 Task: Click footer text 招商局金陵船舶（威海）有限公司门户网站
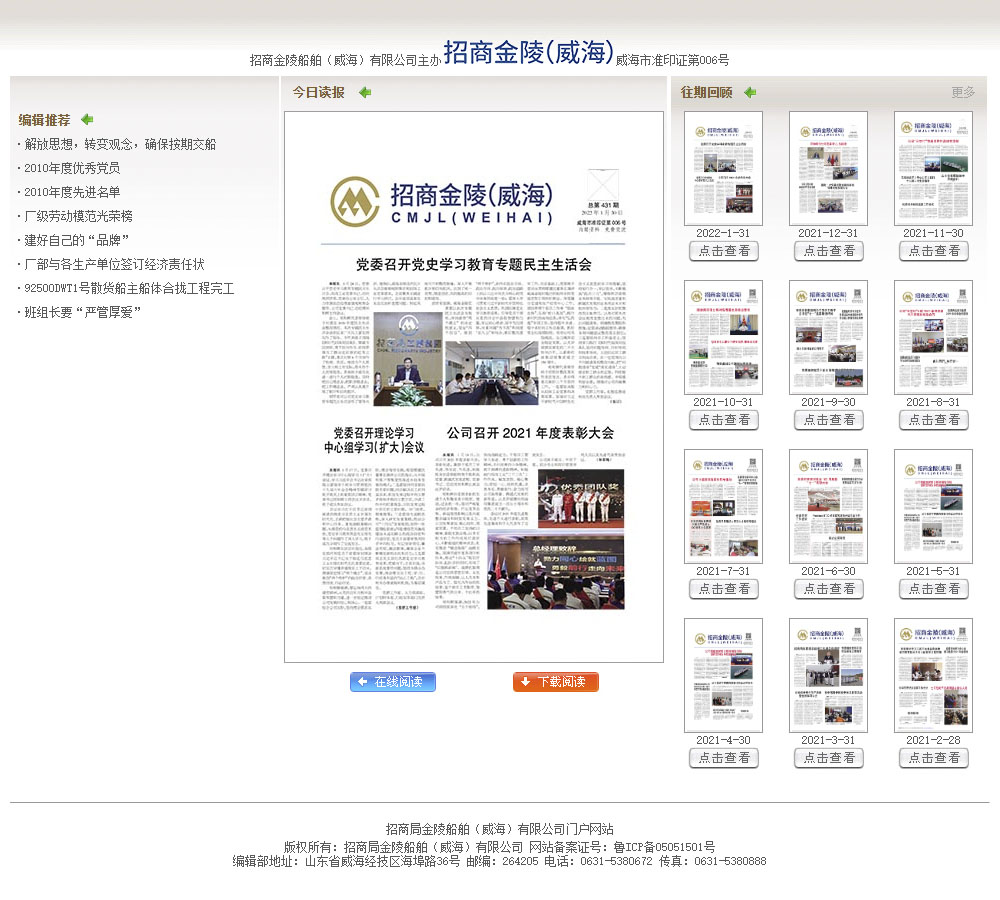pos(499,829)
